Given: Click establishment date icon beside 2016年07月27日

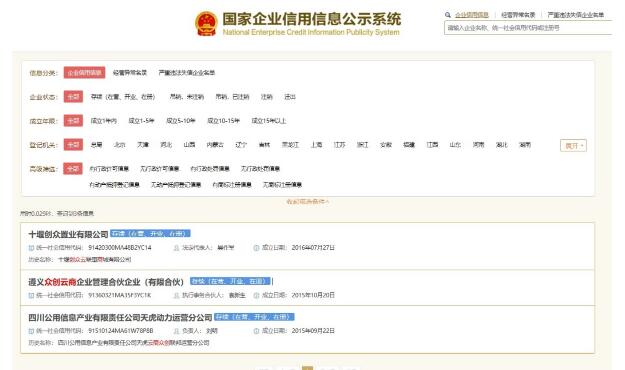Looking at the screenshot, I should tap(256, 248).
